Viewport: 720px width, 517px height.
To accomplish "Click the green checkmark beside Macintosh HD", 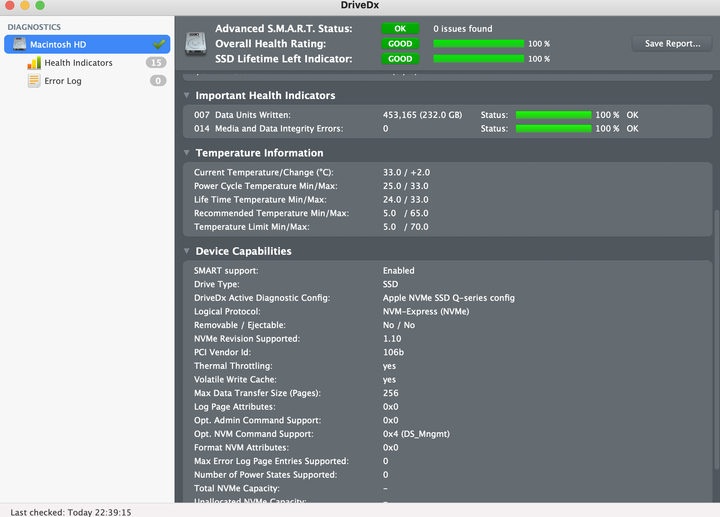I will pyautogui.click(x=159, y=44).
